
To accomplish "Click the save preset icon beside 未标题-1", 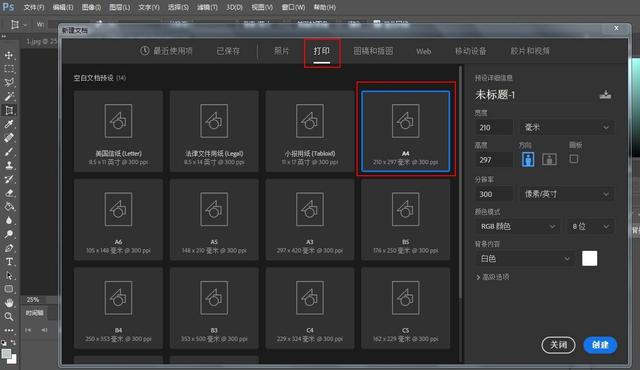I will click(x=605, y=95).
